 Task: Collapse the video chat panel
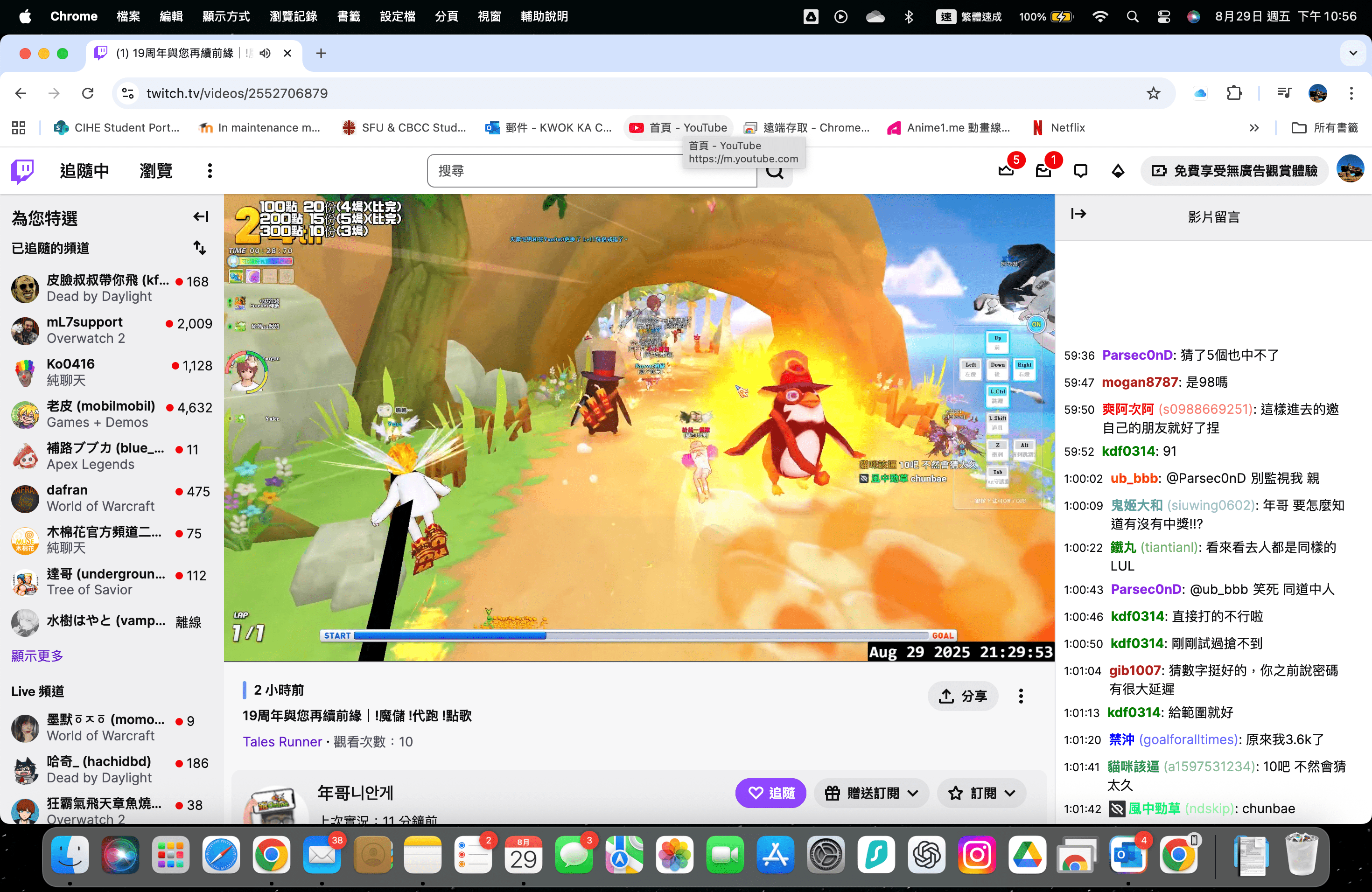[1078, 214]
